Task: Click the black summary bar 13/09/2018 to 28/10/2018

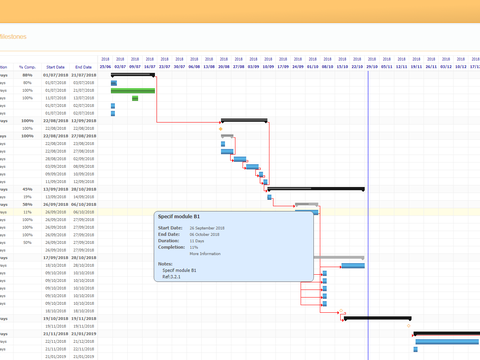Action: click(x=316, y=189)
